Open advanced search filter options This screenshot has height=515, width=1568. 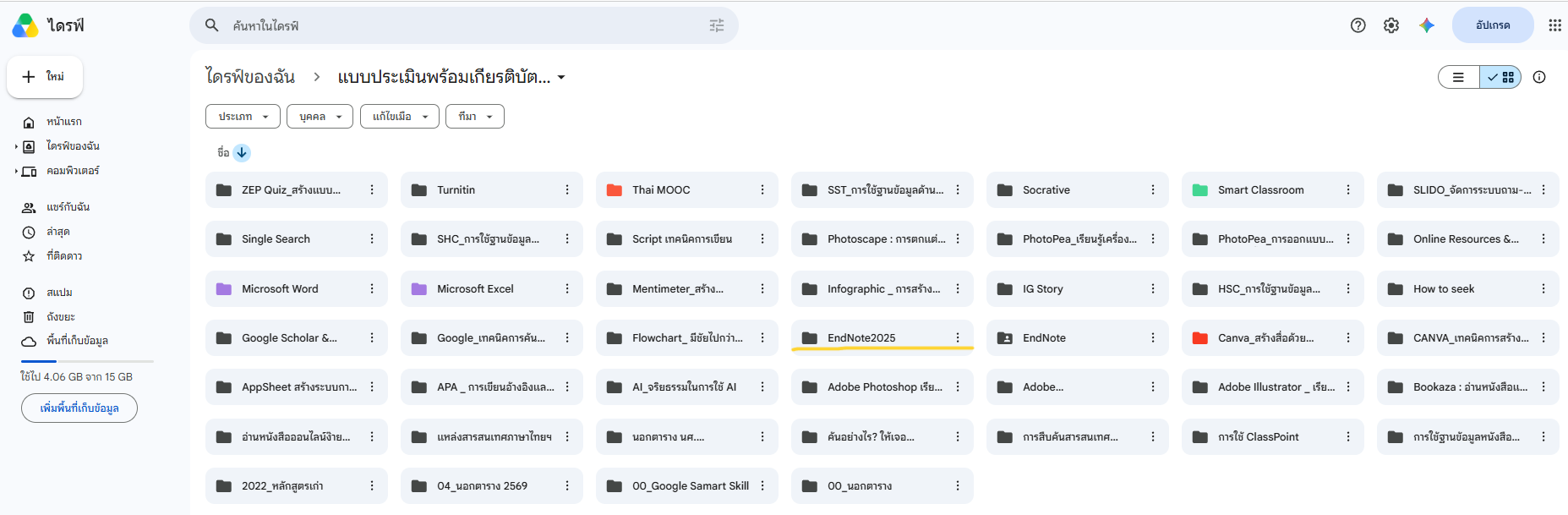click(717, 25)
